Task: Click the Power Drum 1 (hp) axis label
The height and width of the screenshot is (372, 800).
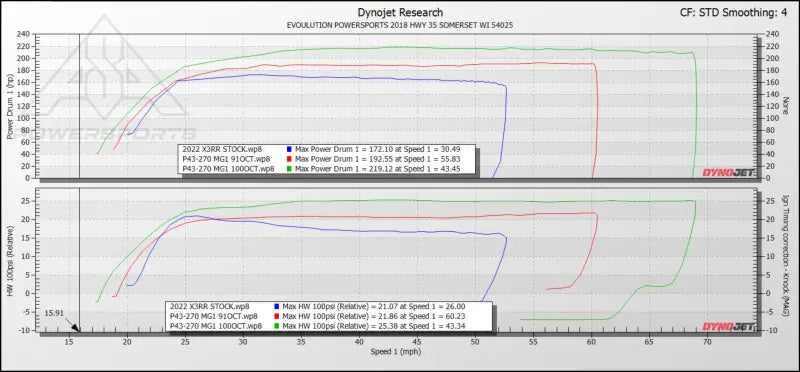Action: 10,106
